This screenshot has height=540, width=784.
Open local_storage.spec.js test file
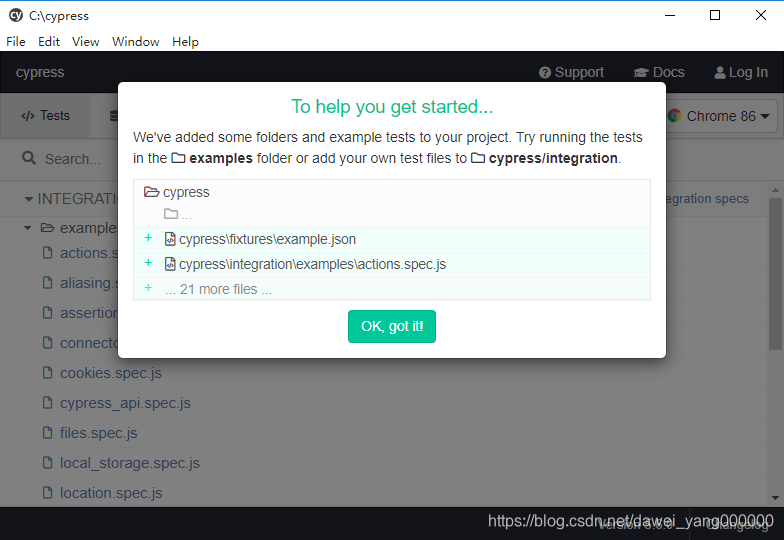(130, 463)
